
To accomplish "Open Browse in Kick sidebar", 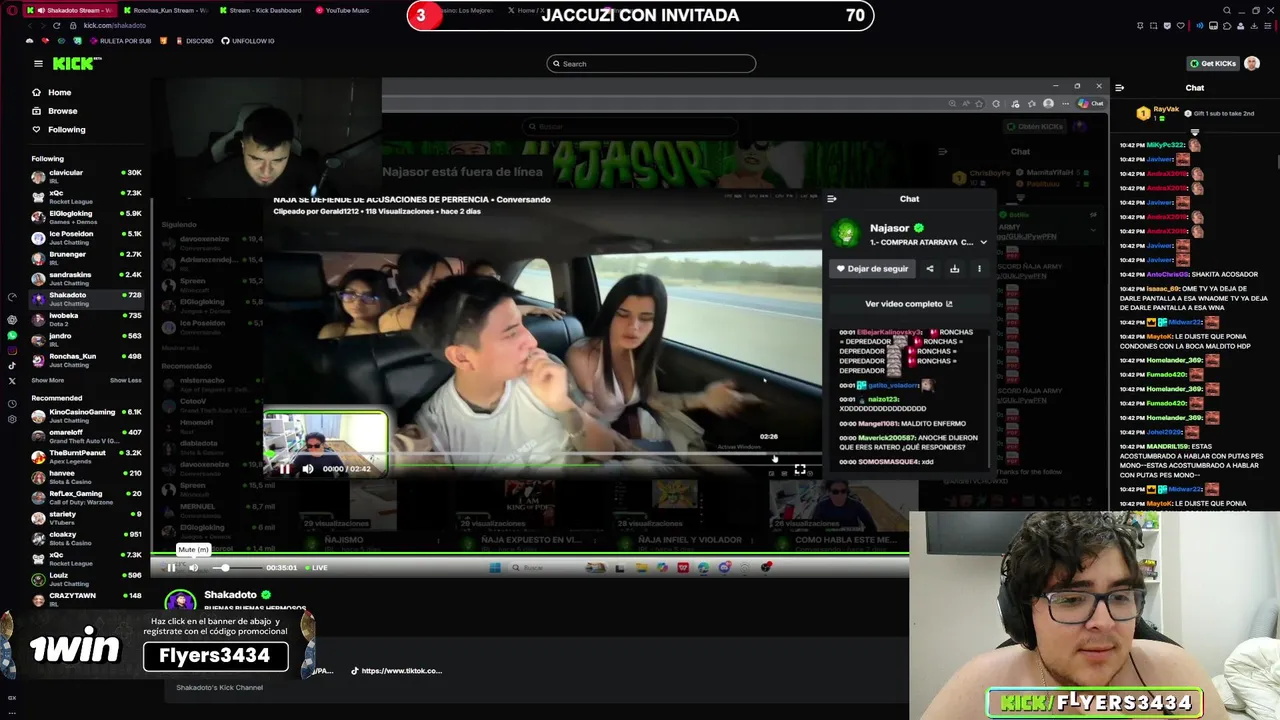I will [62, 111].
